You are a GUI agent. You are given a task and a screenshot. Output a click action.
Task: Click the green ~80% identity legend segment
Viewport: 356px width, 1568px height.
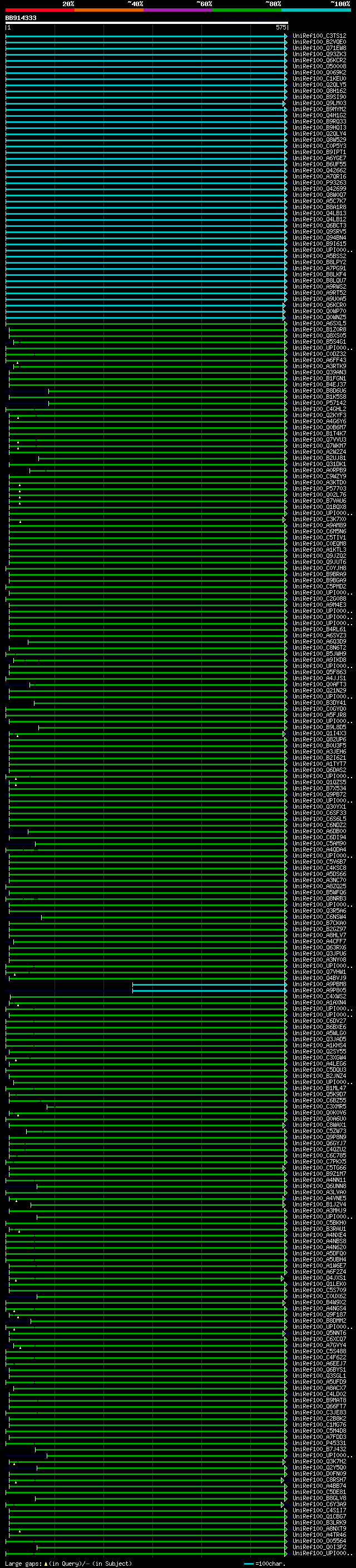[x=247, y=10]
